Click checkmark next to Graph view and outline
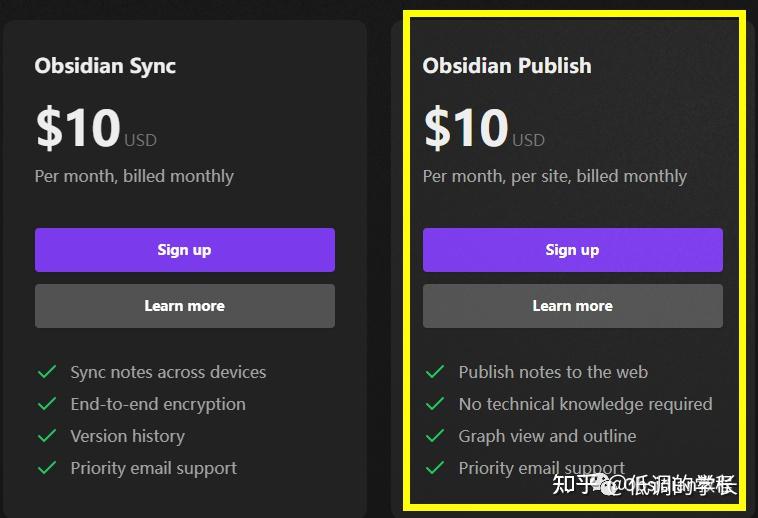 (434, 436)
